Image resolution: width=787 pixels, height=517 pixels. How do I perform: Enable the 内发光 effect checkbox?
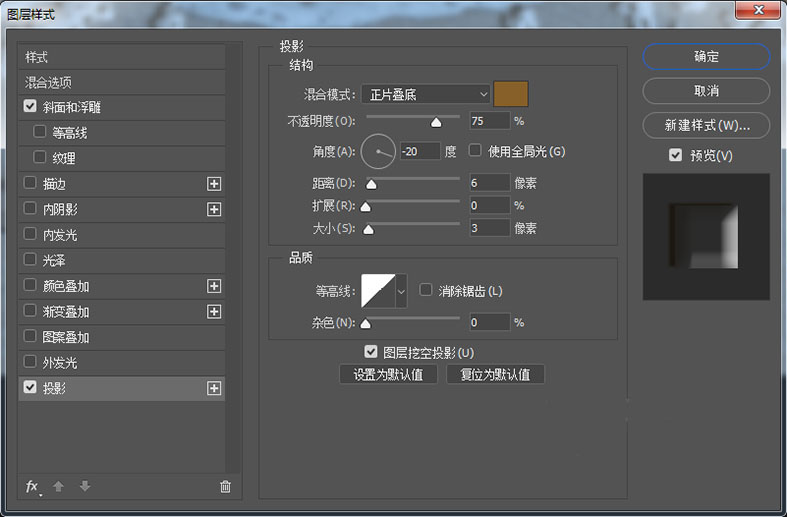tap(30, 233)
